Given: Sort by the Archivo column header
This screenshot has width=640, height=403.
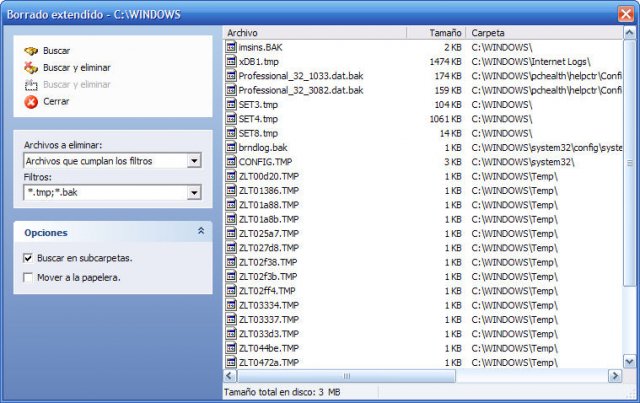Looking at the screenshot, I should [x=315, y=33].
